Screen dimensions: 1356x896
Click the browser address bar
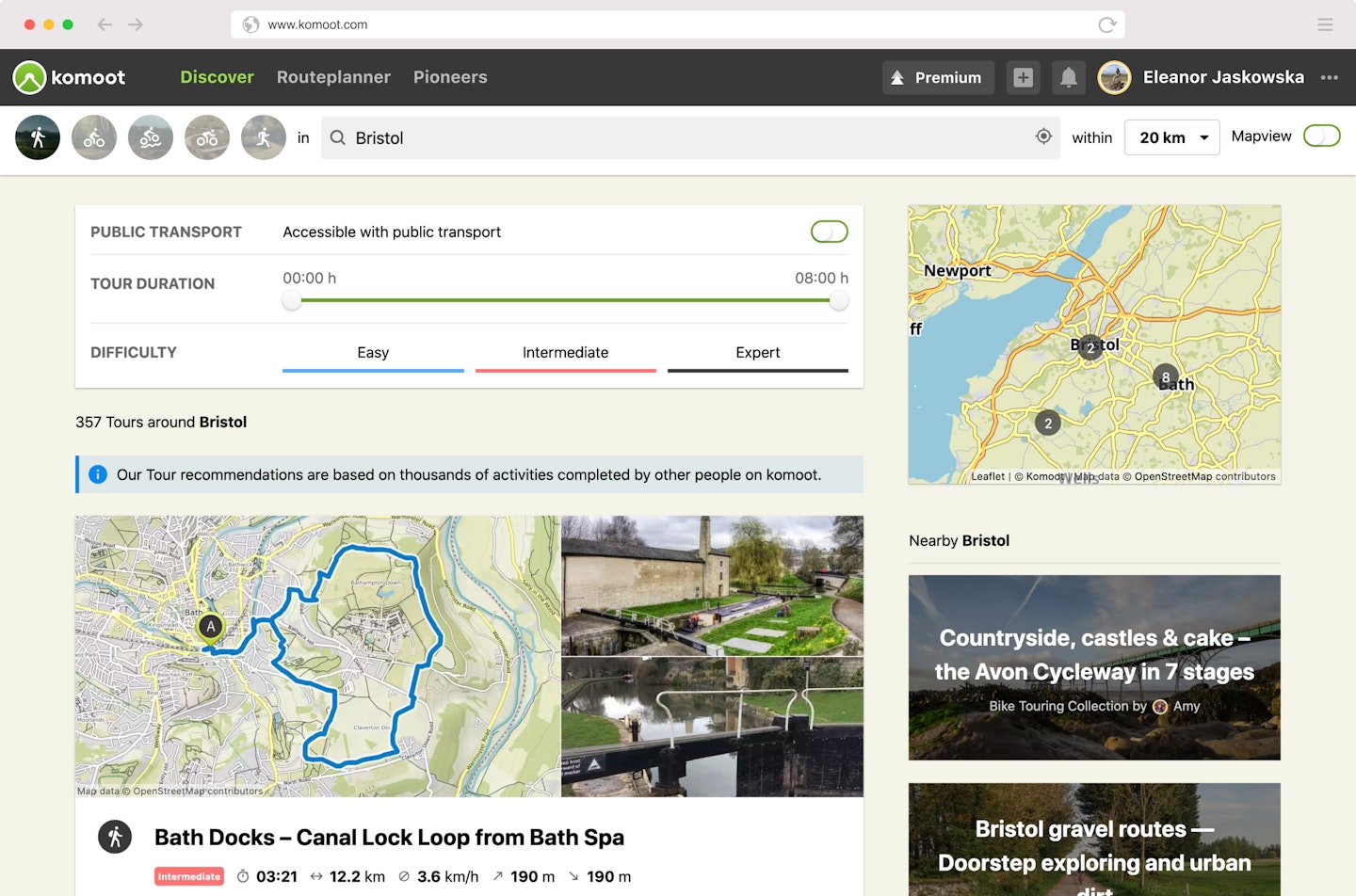tap(678, 24)
